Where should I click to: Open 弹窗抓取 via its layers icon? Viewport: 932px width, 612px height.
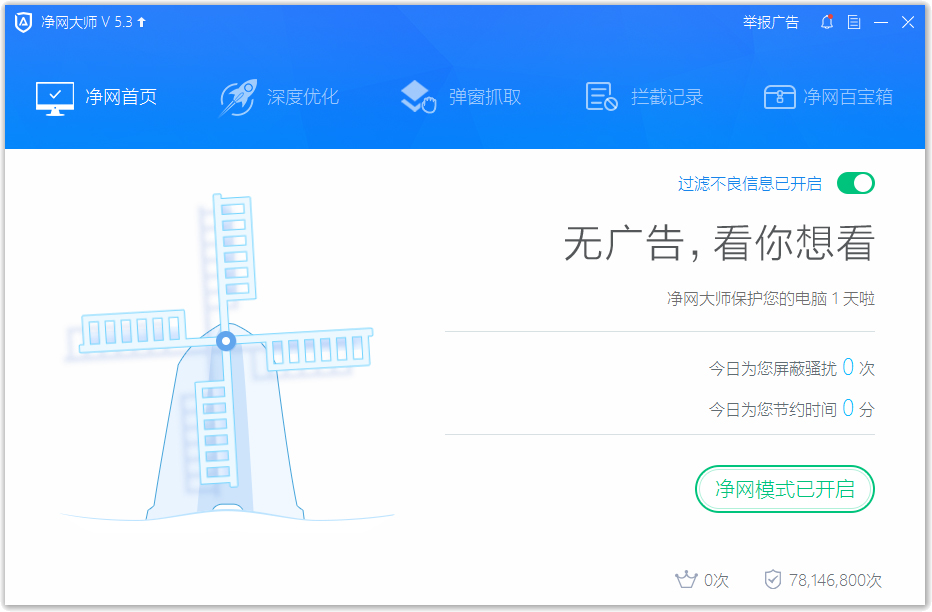click(417, 96)
